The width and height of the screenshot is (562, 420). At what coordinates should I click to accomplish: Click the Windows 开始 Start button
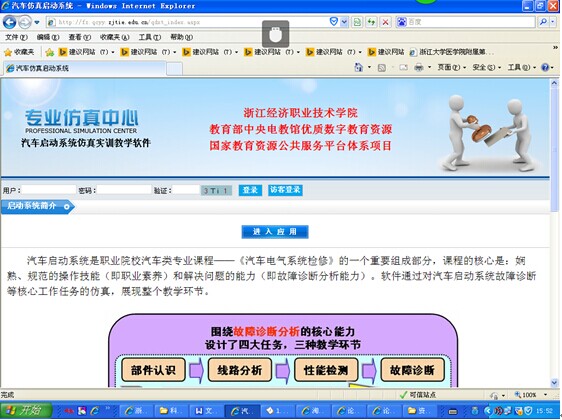26,411
